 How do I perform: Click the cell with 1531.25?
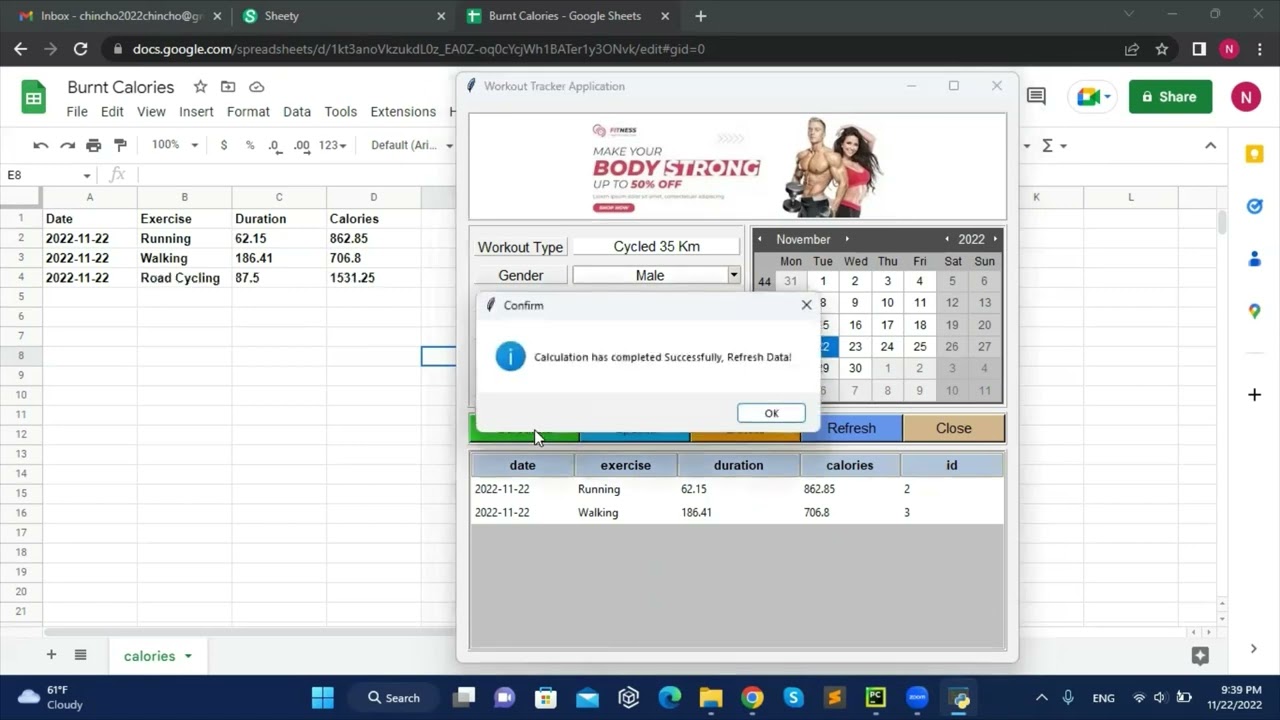[x=373, y=278]
